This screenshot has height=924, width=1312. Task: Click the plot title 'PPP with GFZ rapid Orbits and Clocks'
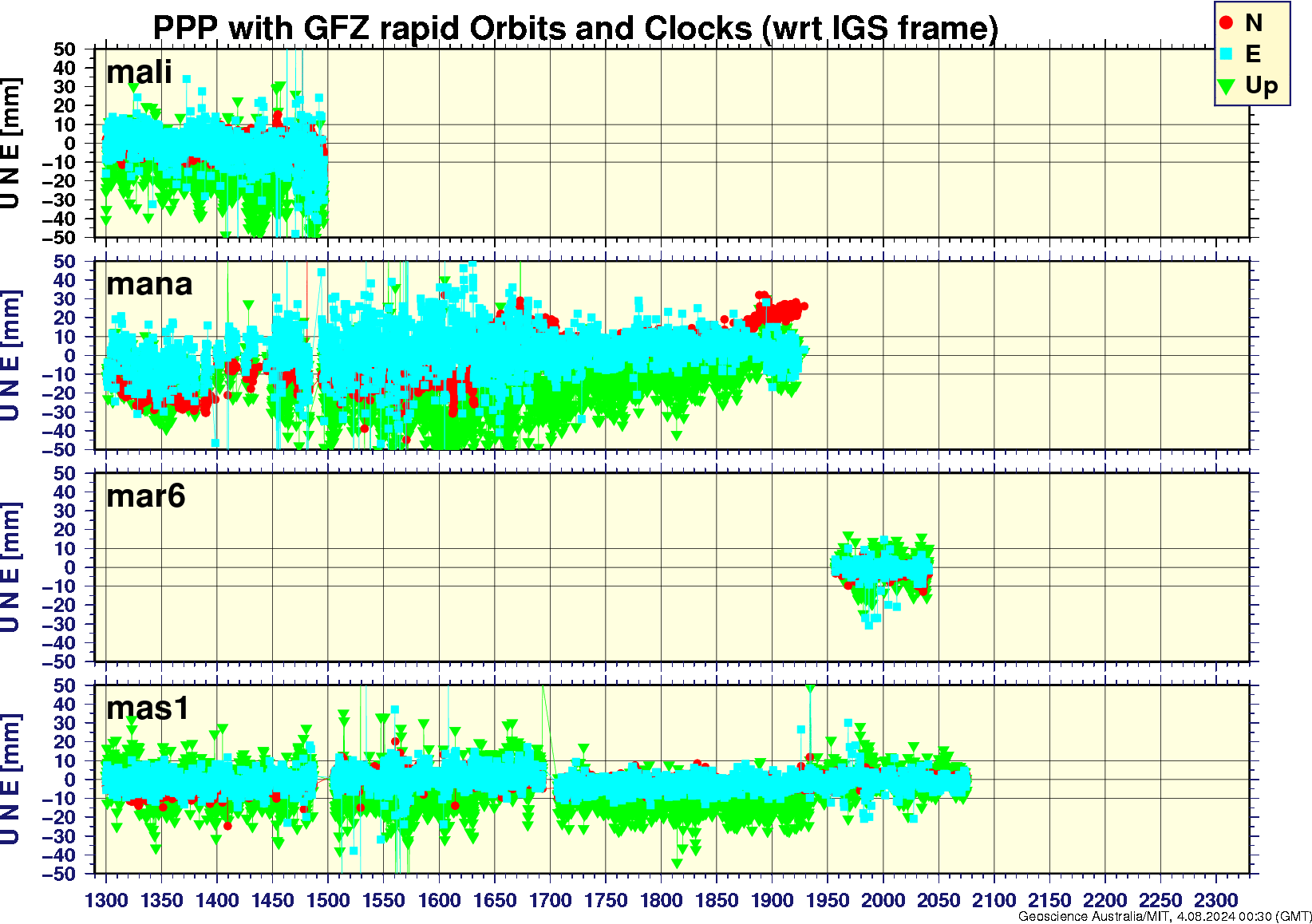click(x=452, y=28)
